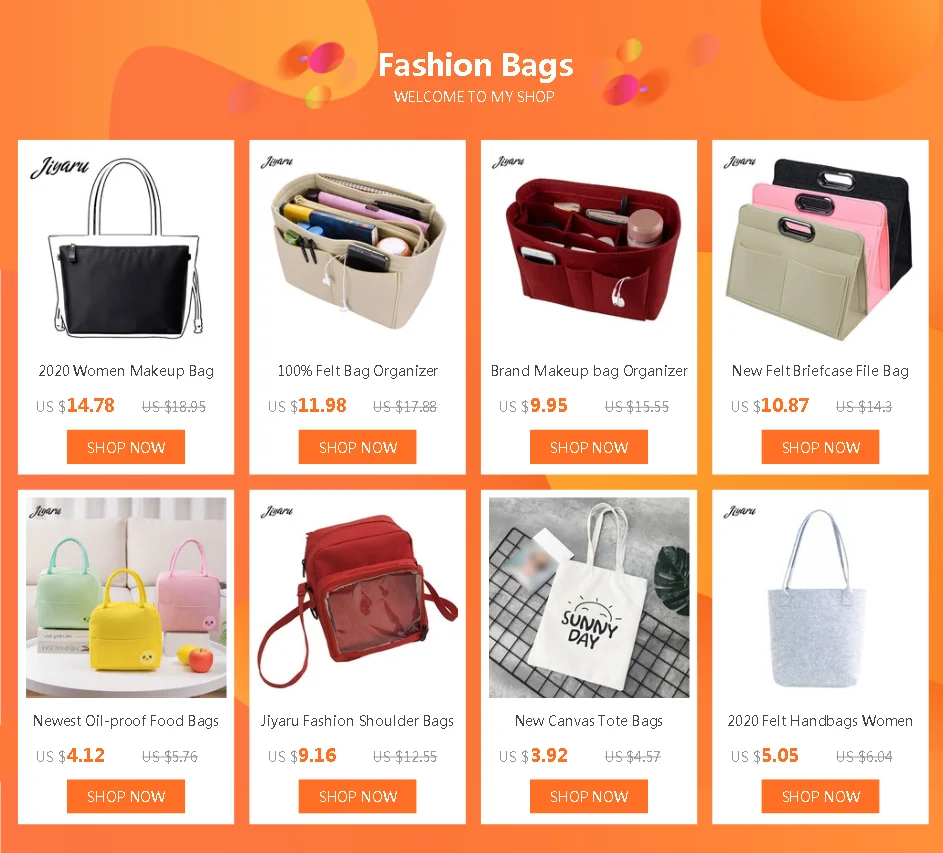Open the beige 100% Felt Bag Organizer image
The image size is (943, 853).
click(357, 248)
